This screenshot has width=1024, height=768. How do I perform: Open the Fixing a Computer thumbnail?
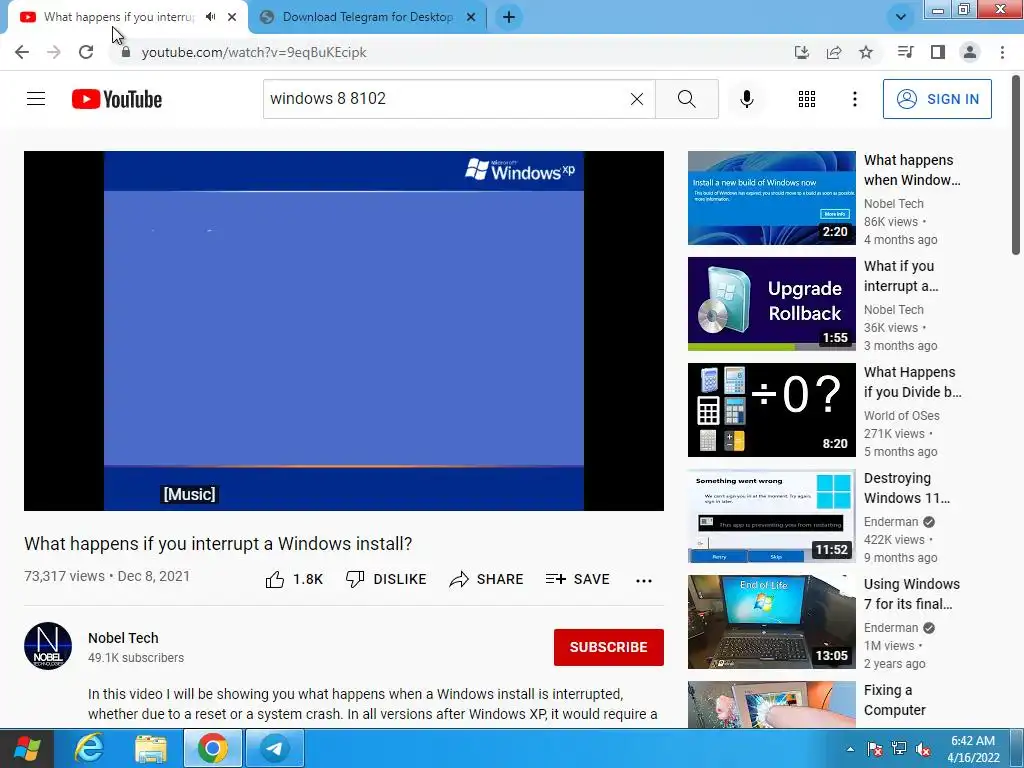771,705
